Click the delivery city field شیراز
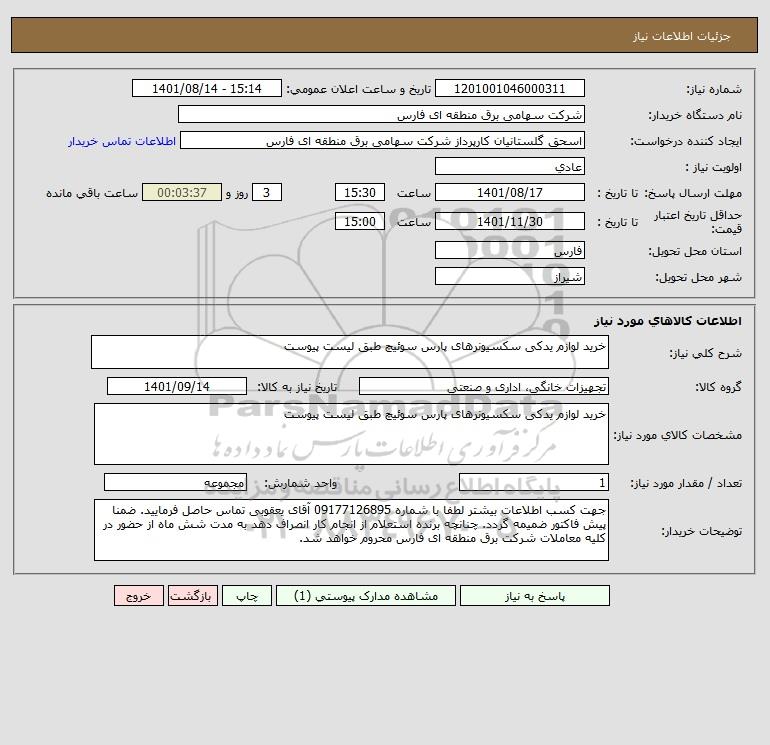 pos(510,276)
